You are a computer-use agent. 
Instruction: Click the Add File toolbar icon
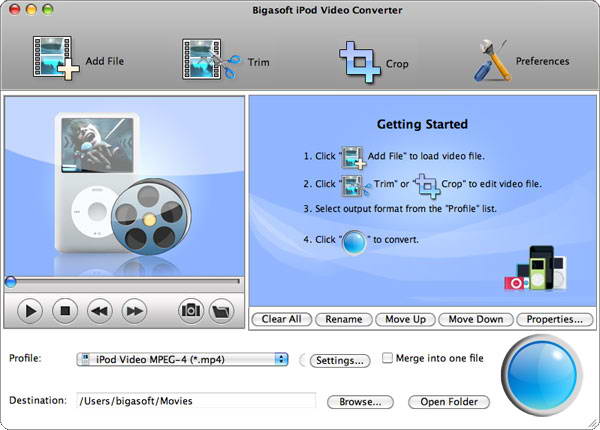56,58
